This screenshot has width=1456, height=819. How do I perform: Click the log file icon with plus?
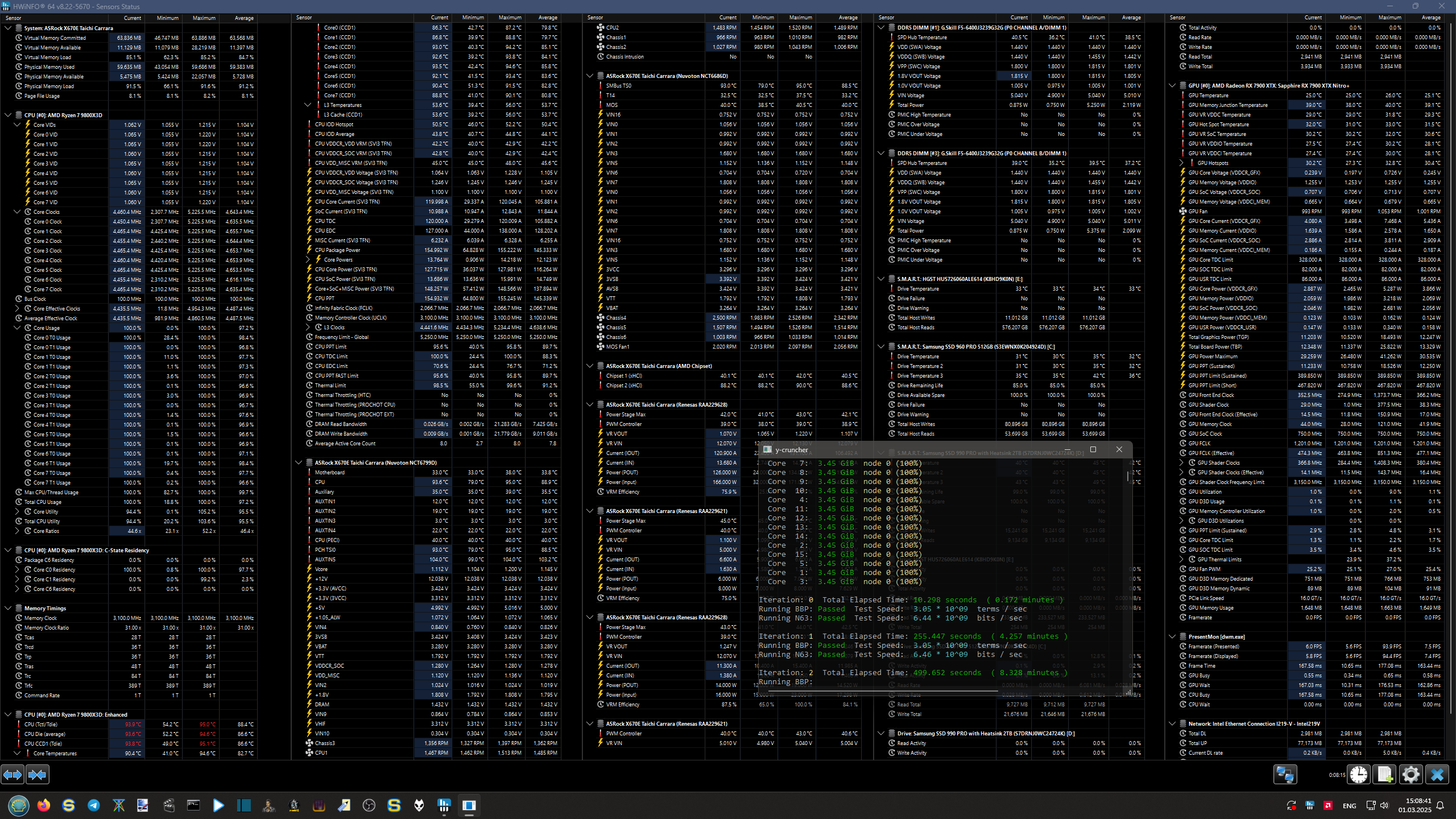coord(1385,775)
